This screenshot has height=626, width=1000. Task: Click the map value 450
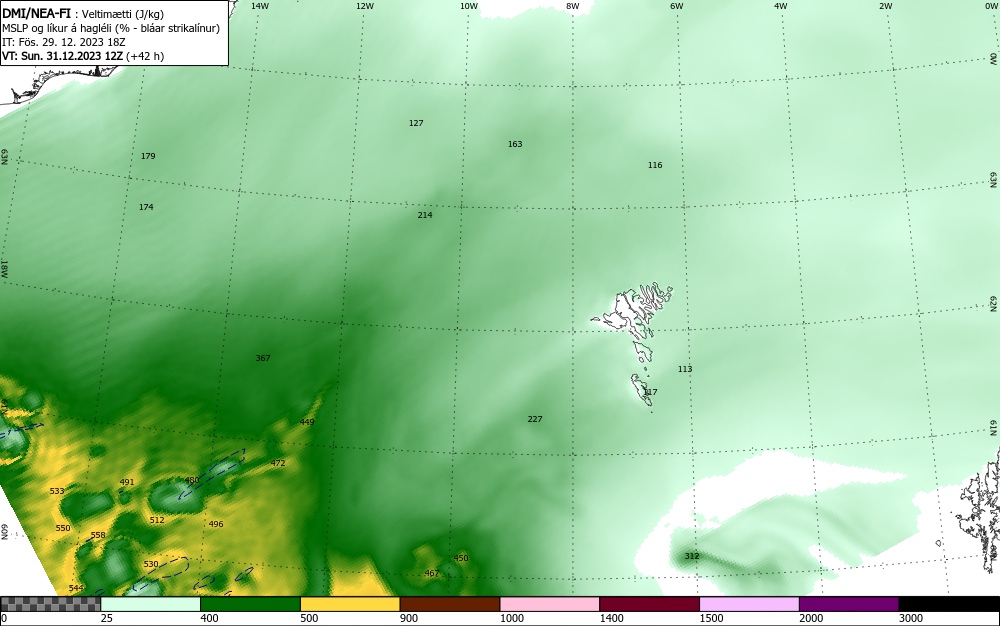point(460,558)
